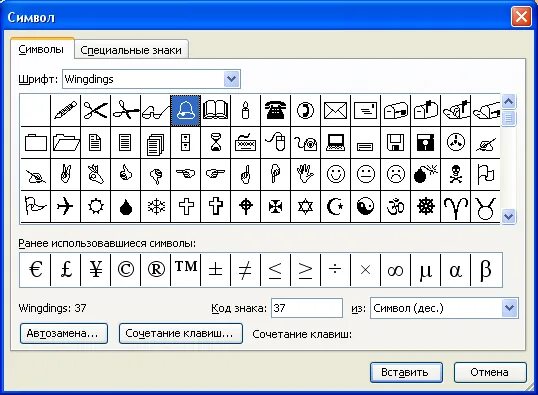This screenshot has height=395, width=538.
Task: Pick the laptop computer symbol
Action: [x=335, y=142]
